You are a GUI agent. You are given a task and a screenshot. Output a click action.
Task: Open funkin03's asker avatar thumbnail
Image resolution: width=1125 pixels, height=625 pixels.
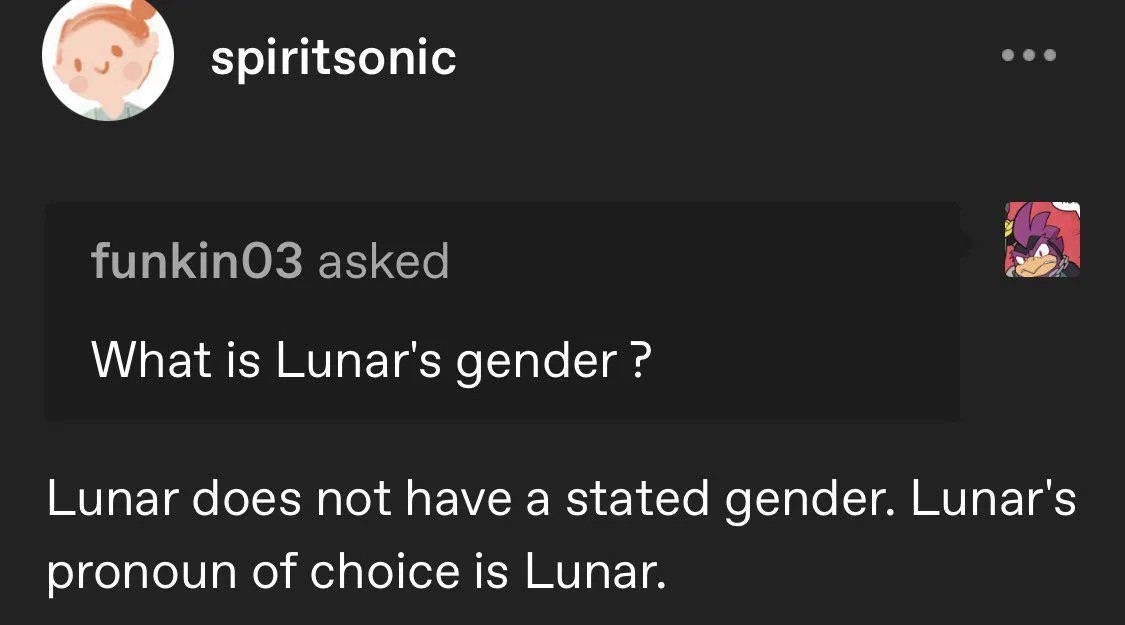(1042, 239)
